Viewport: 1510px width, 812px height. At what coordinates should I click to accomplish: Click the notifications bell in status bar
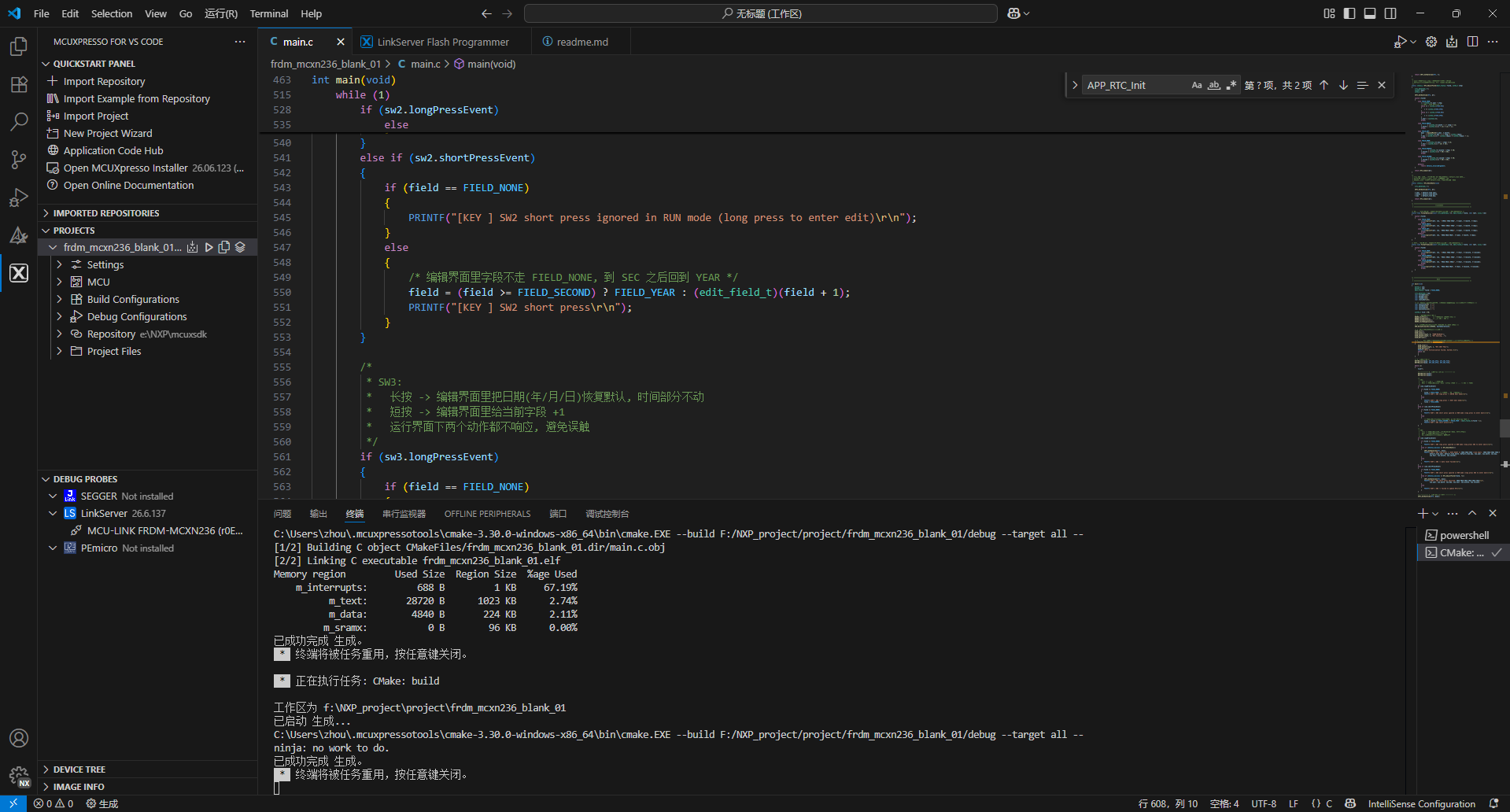coord(1493,803)
